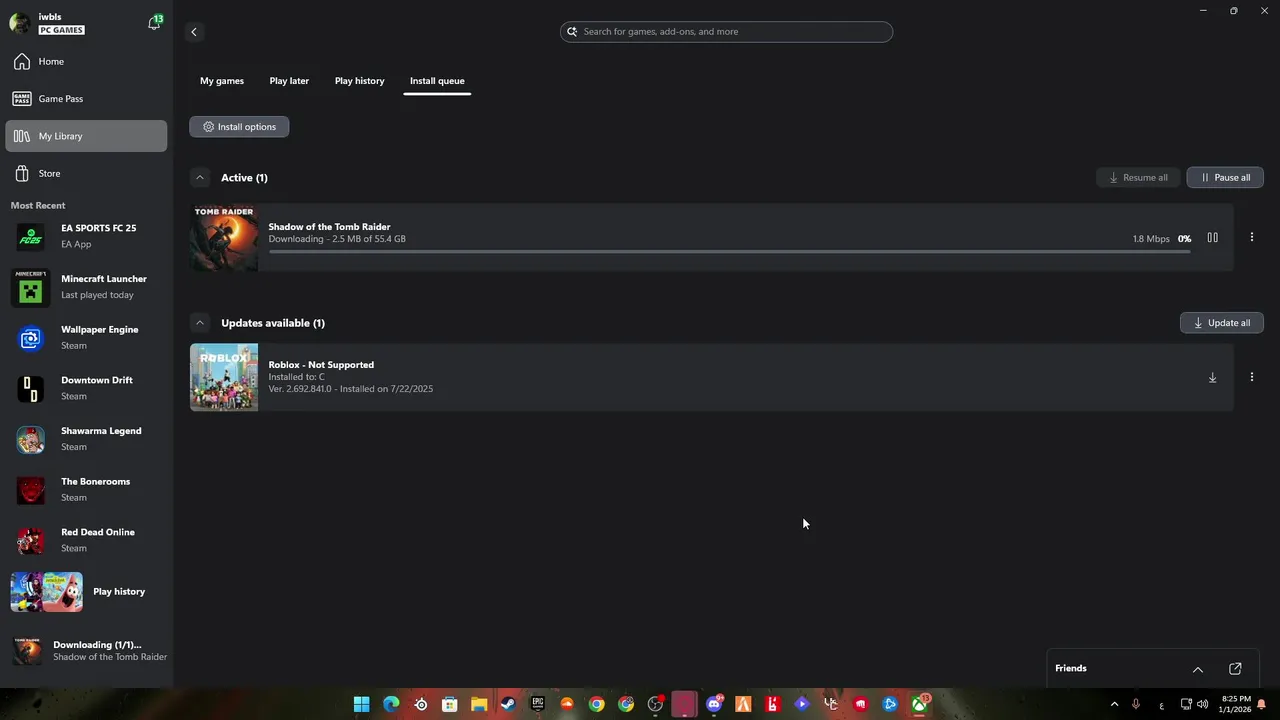Open The Bonerooms from Most Recent
The width and height of the screenshot is (1280, 720).
[86, 490]
